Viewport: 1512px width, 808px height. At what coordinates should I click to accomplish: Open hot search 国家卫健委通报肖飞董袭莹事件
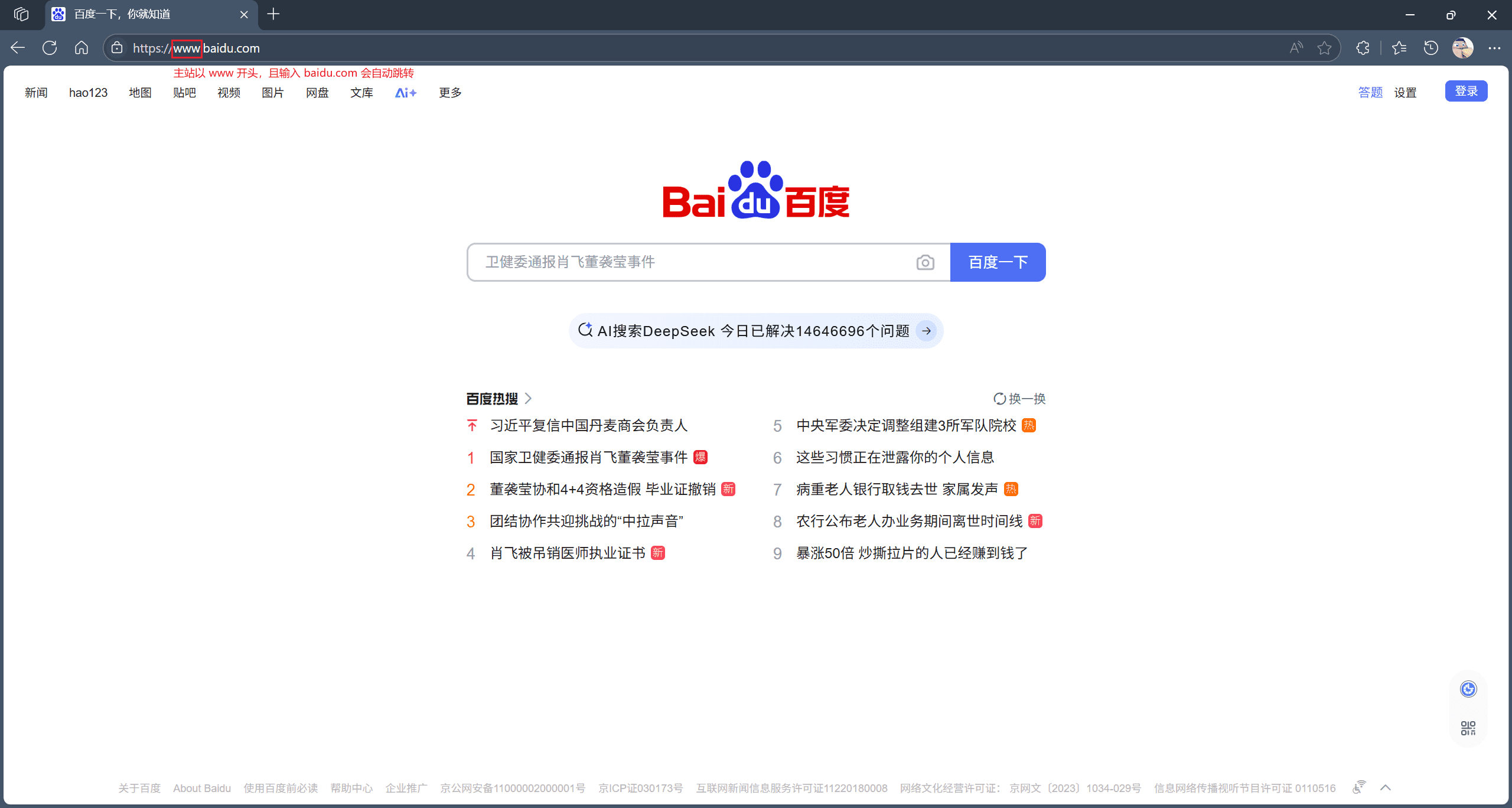tap(589, 457)
